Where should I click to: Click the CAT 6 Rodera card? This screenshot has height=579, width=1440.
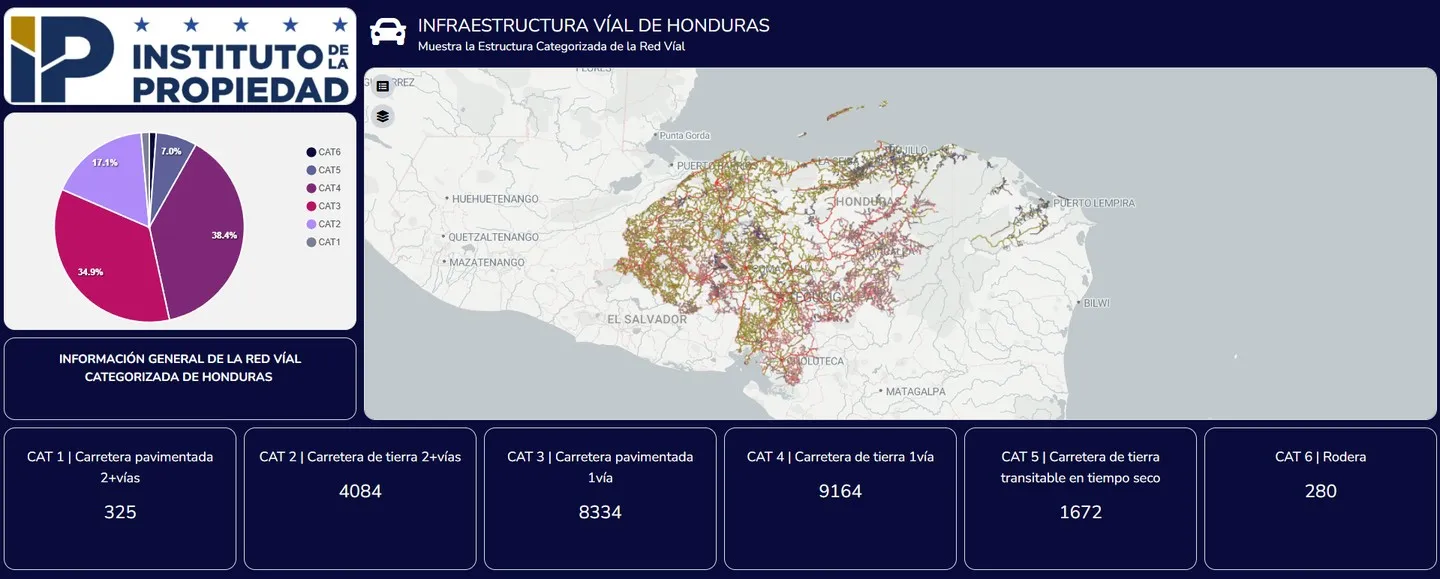click(x=1320, y=499)
